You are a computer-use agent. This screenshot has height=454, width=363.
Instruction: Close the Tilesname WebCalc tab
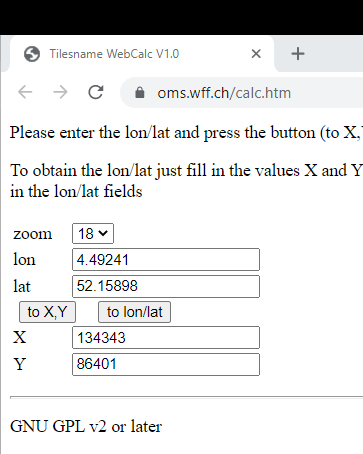[x=256, y=54]
